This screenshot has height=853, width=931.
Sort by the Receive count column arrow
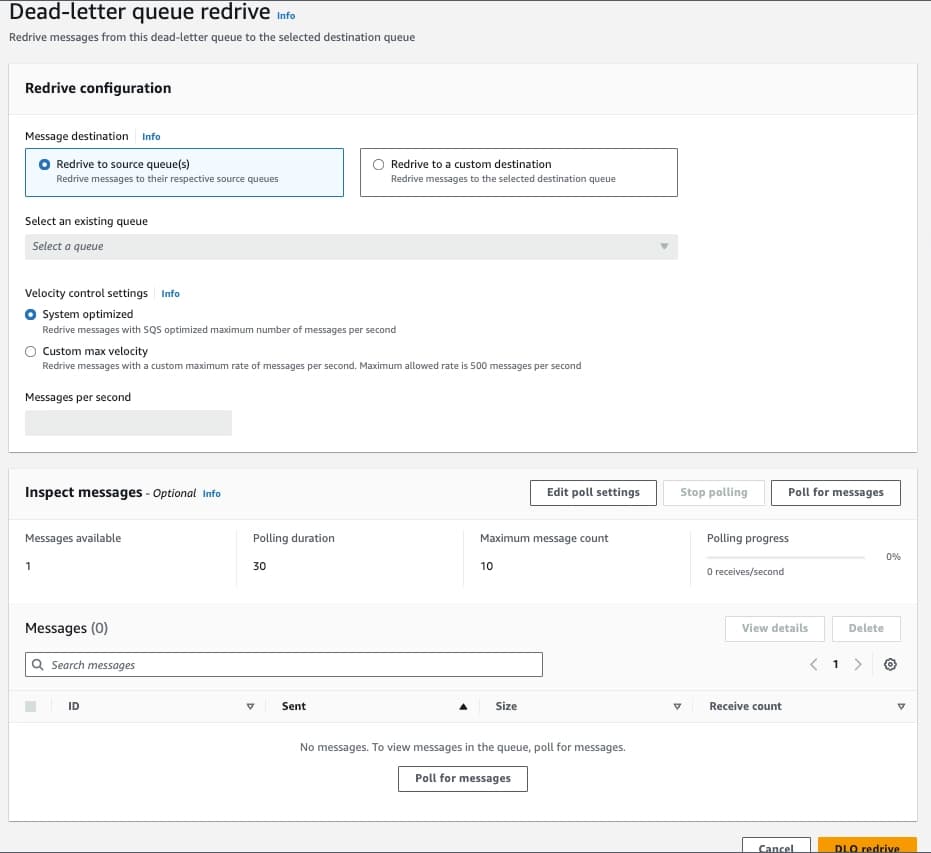900,707
